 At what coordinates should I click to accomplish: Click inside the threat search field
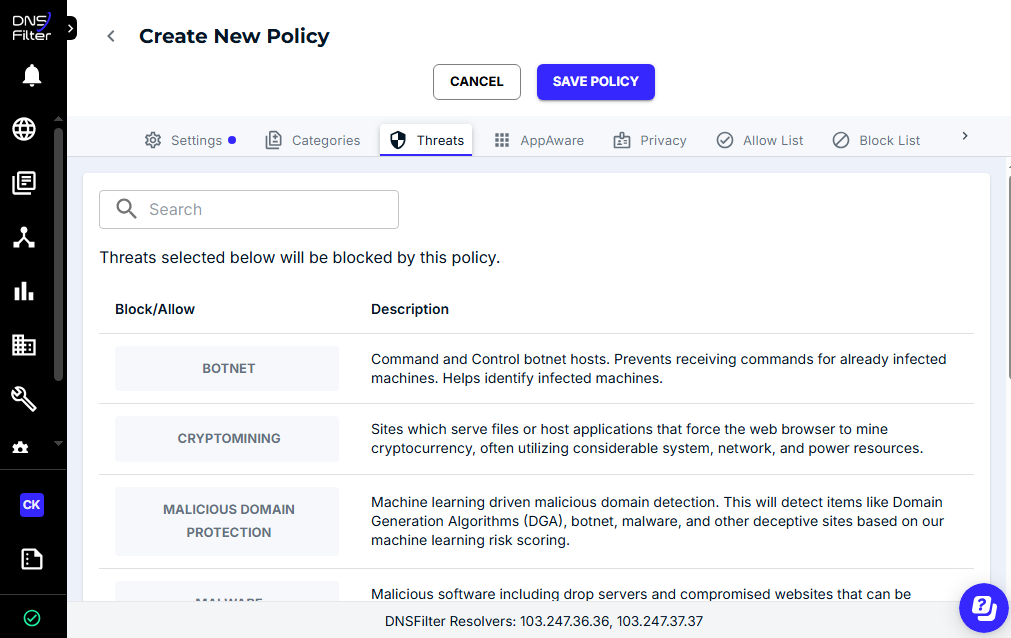[x=248, y=209]
